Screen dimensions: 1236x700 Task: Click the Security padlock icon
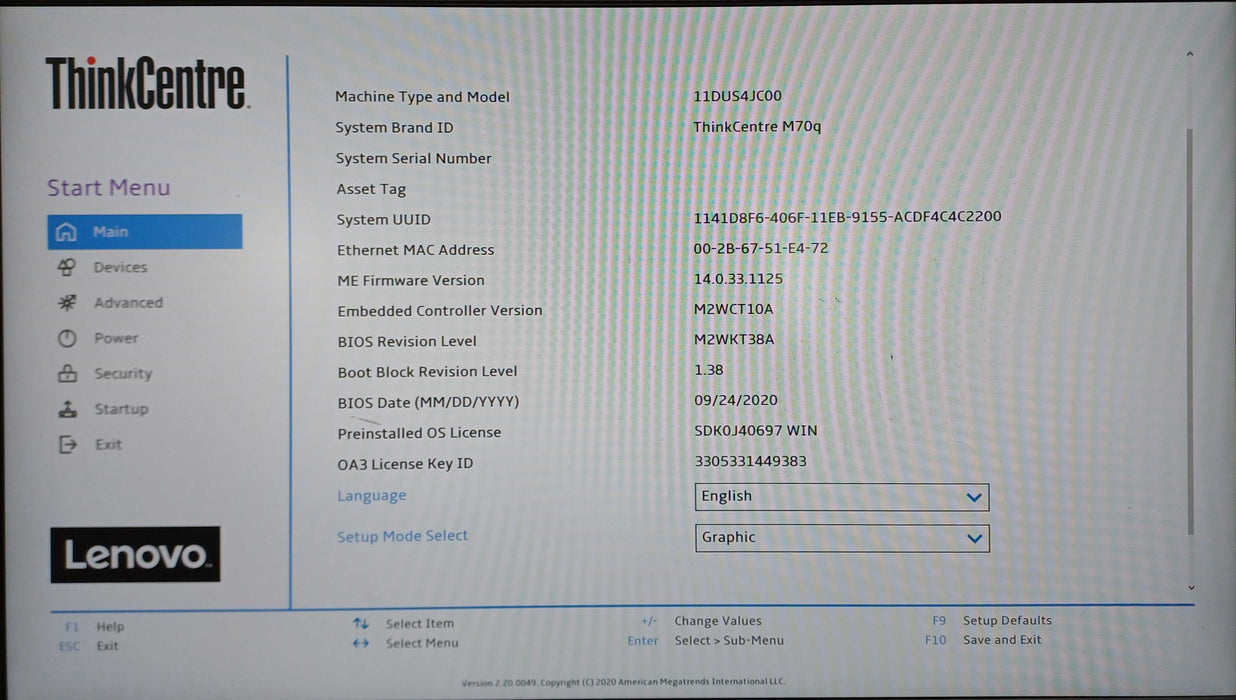point(67,374)
